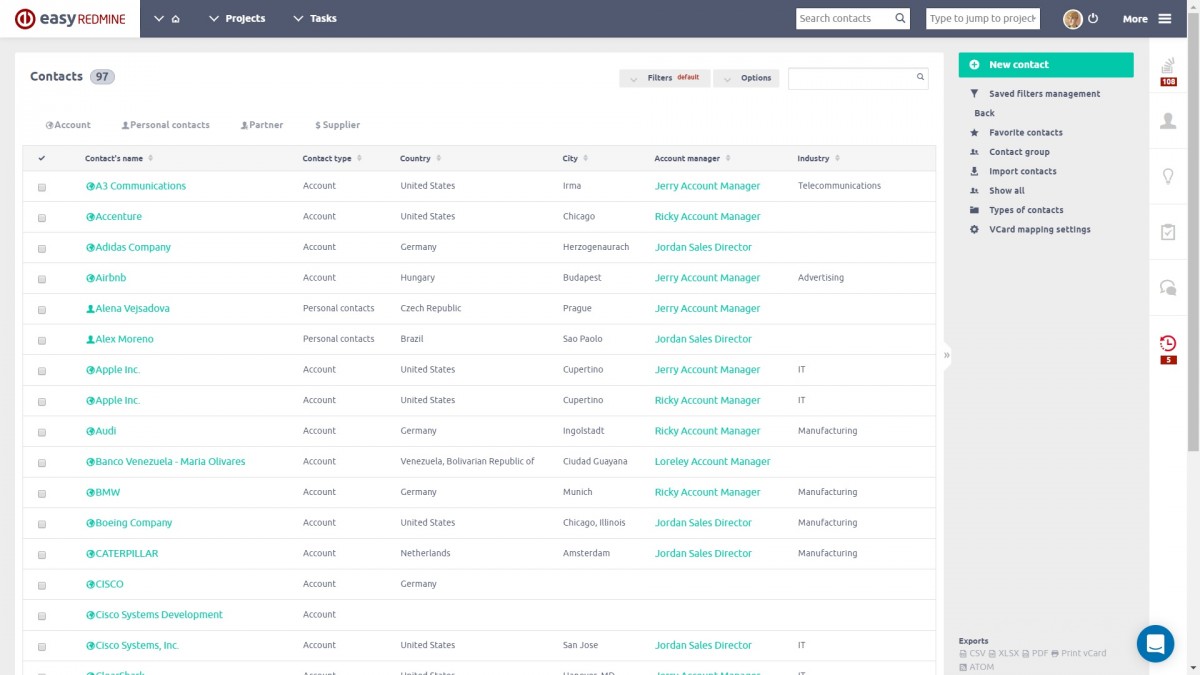Check the Adidas Company row checkbox
1200x675 pixels.
42,248
